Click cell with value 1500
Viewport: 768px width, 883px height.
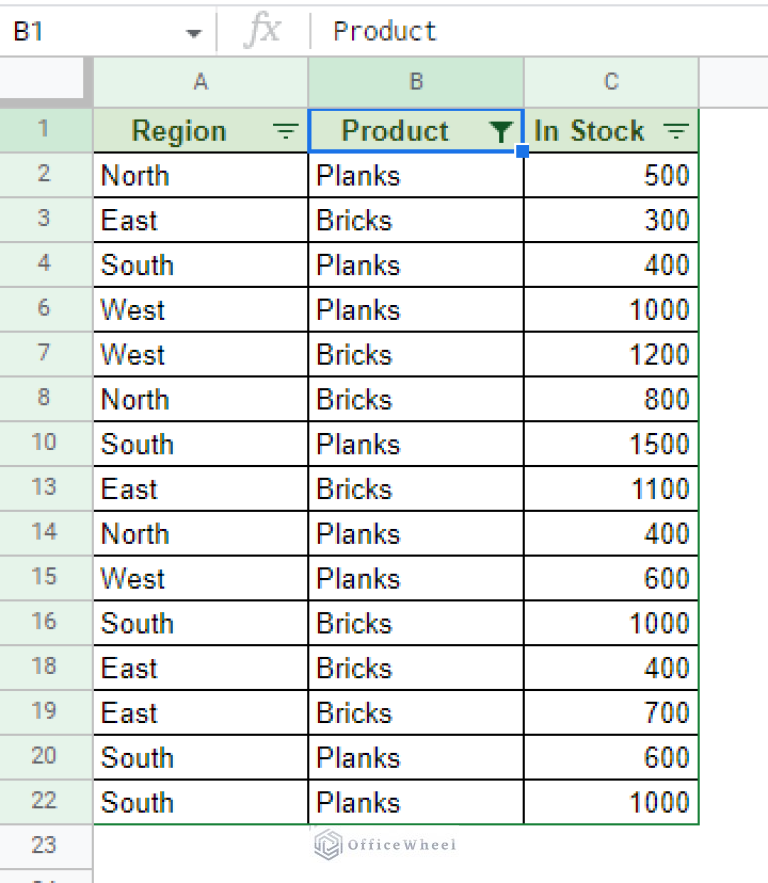tap(611, 444)
